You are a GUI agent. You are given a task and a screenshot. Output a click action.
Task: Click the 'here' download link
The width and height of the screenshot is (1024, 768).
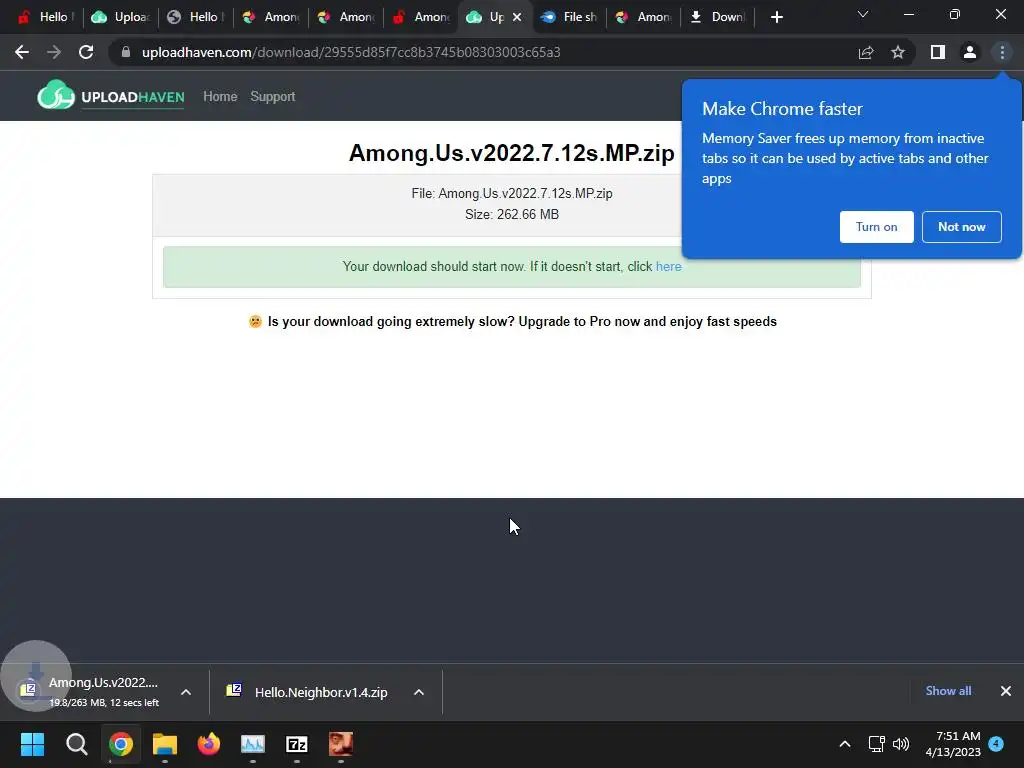tap(668, 266)
